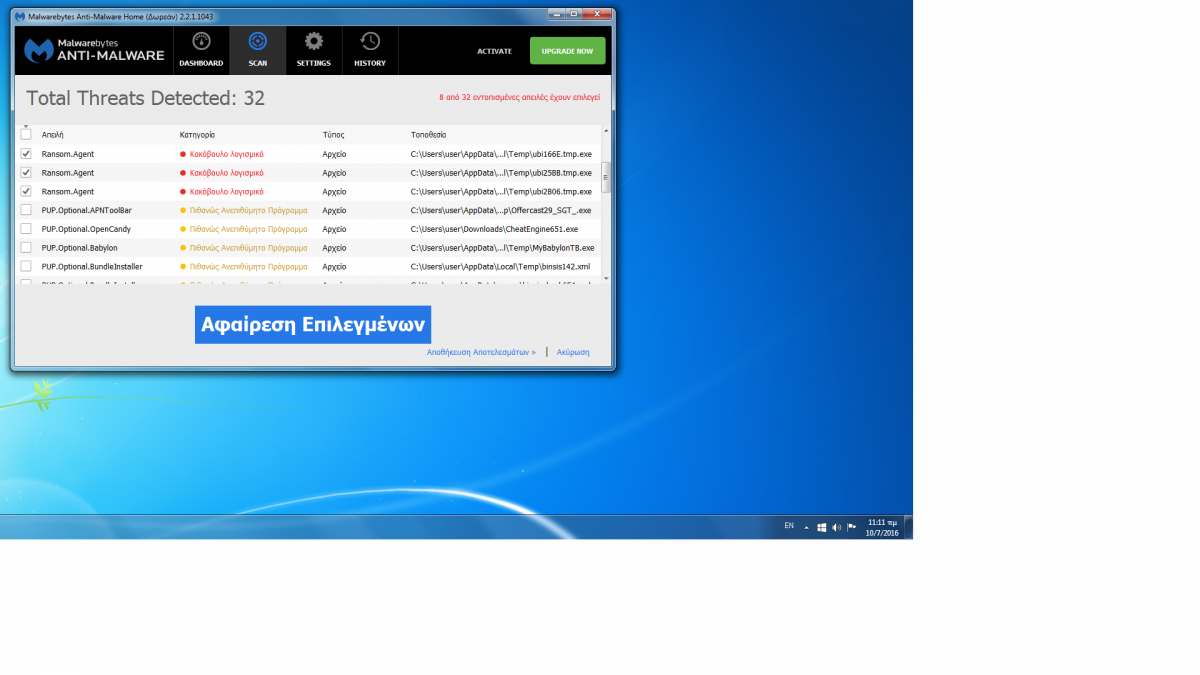Check the PUP.Optional.BundleInstaller checkbox
Screen dimensions: 1200x675
click(26, 267)
